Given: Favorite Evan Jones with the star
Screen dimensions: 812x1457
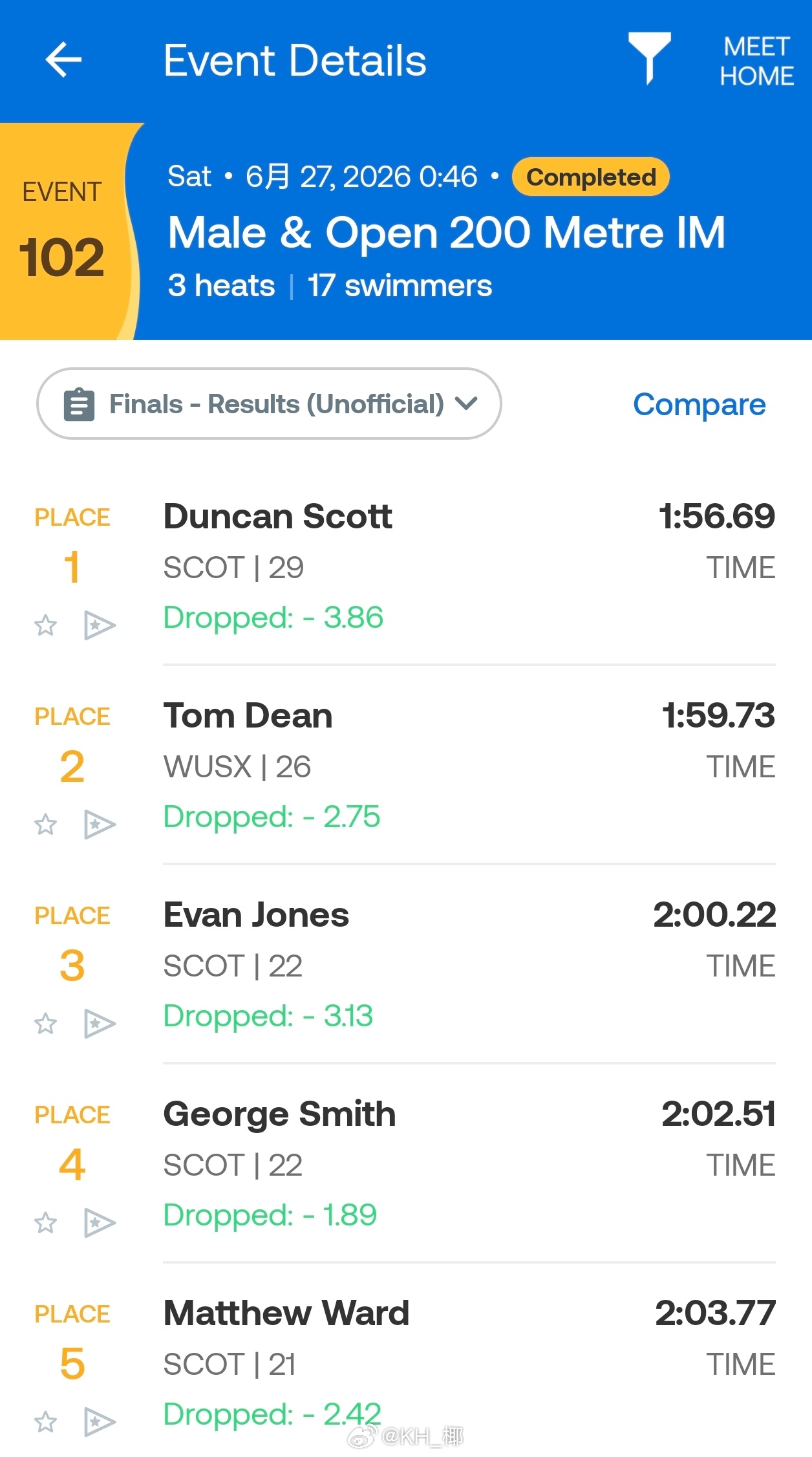Looking at the screenshot, I should (x=45, y=1024).
